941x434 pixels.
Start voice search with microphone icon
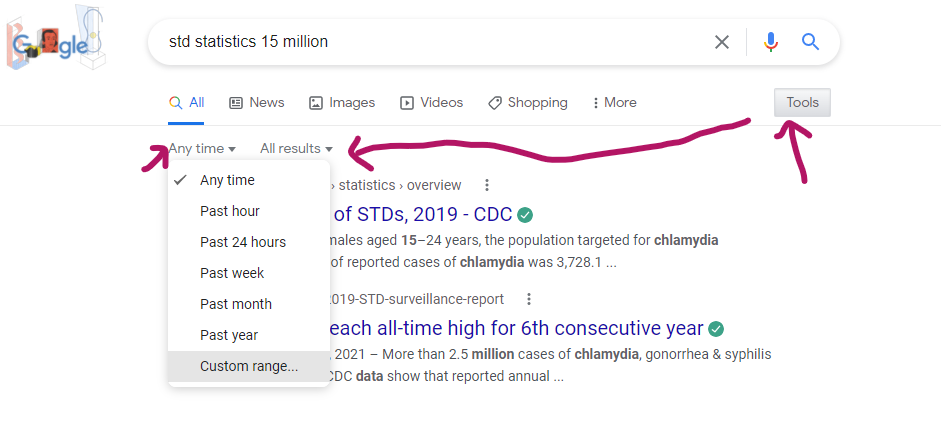pyautogui.click(x=770, y=42)
